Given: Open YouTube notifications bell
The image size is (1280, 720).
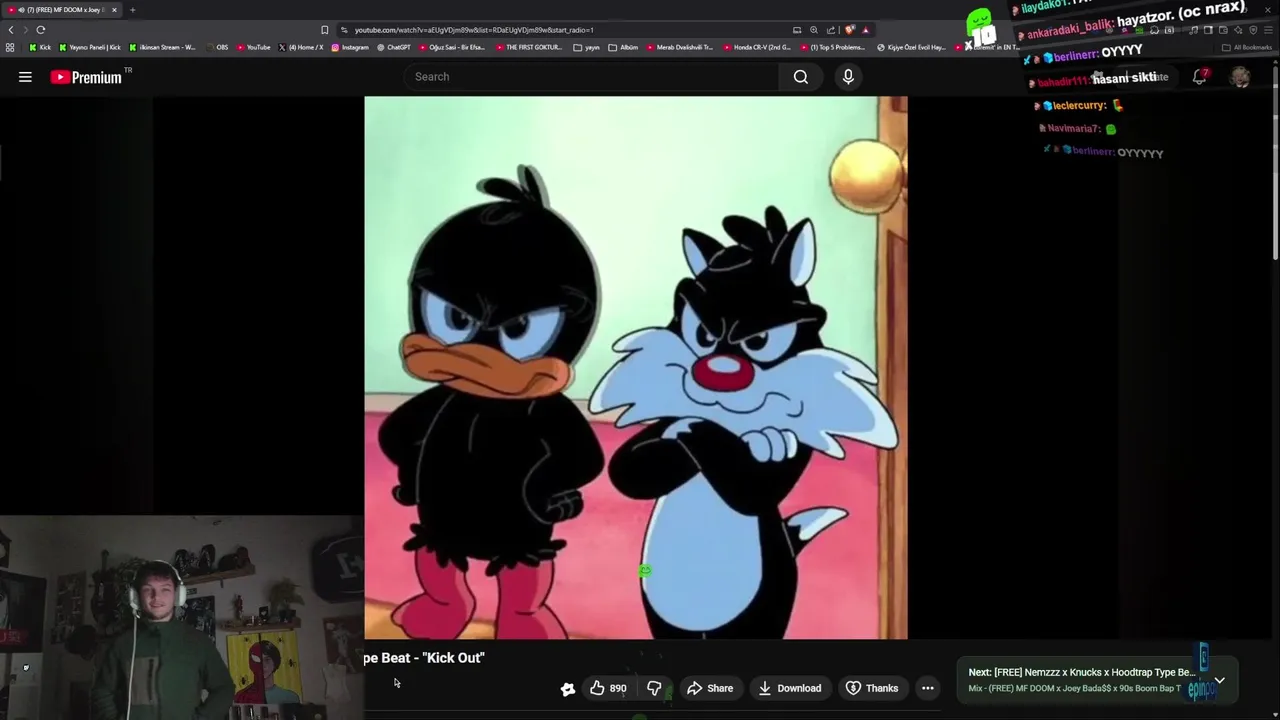Looking at the screenshot, I should pos(1200,77).
